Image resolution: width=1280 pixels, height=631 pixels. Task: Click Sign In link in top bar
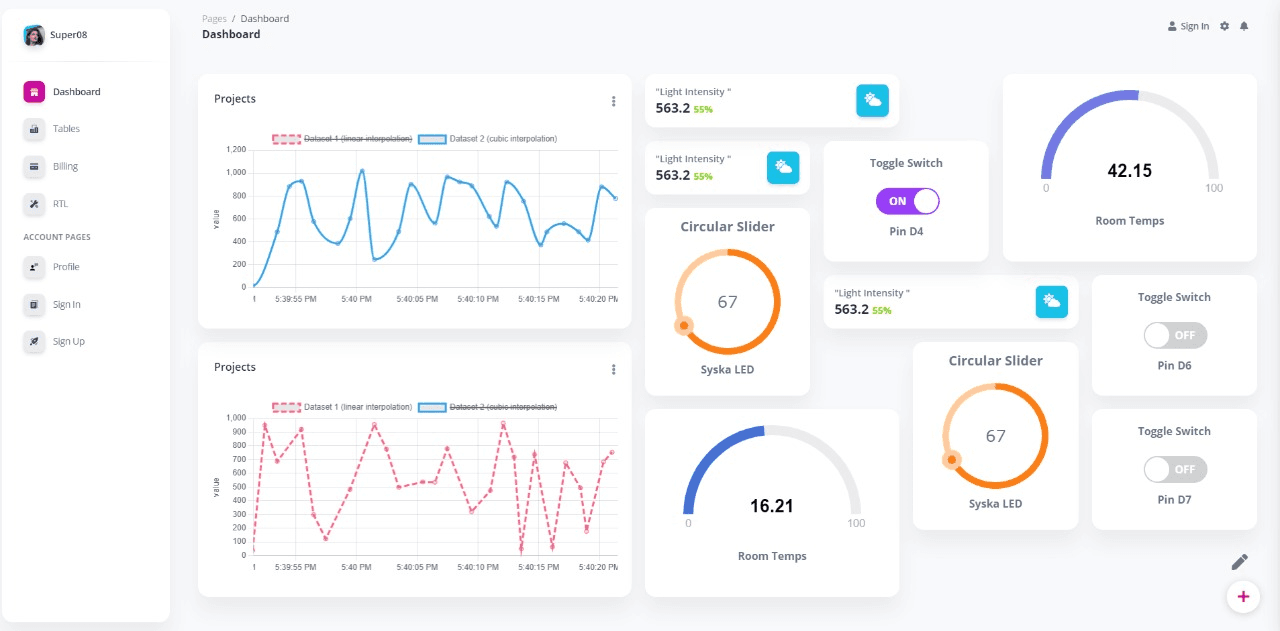[x=1195, y=26]
